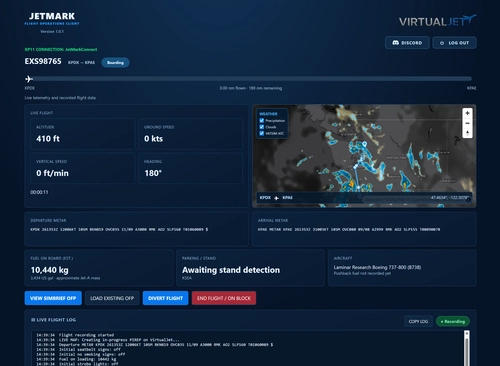This screenshot has height=366, width=500.
Task: Click the 00:00:11 elapsed timer
Action: [39, 192]
